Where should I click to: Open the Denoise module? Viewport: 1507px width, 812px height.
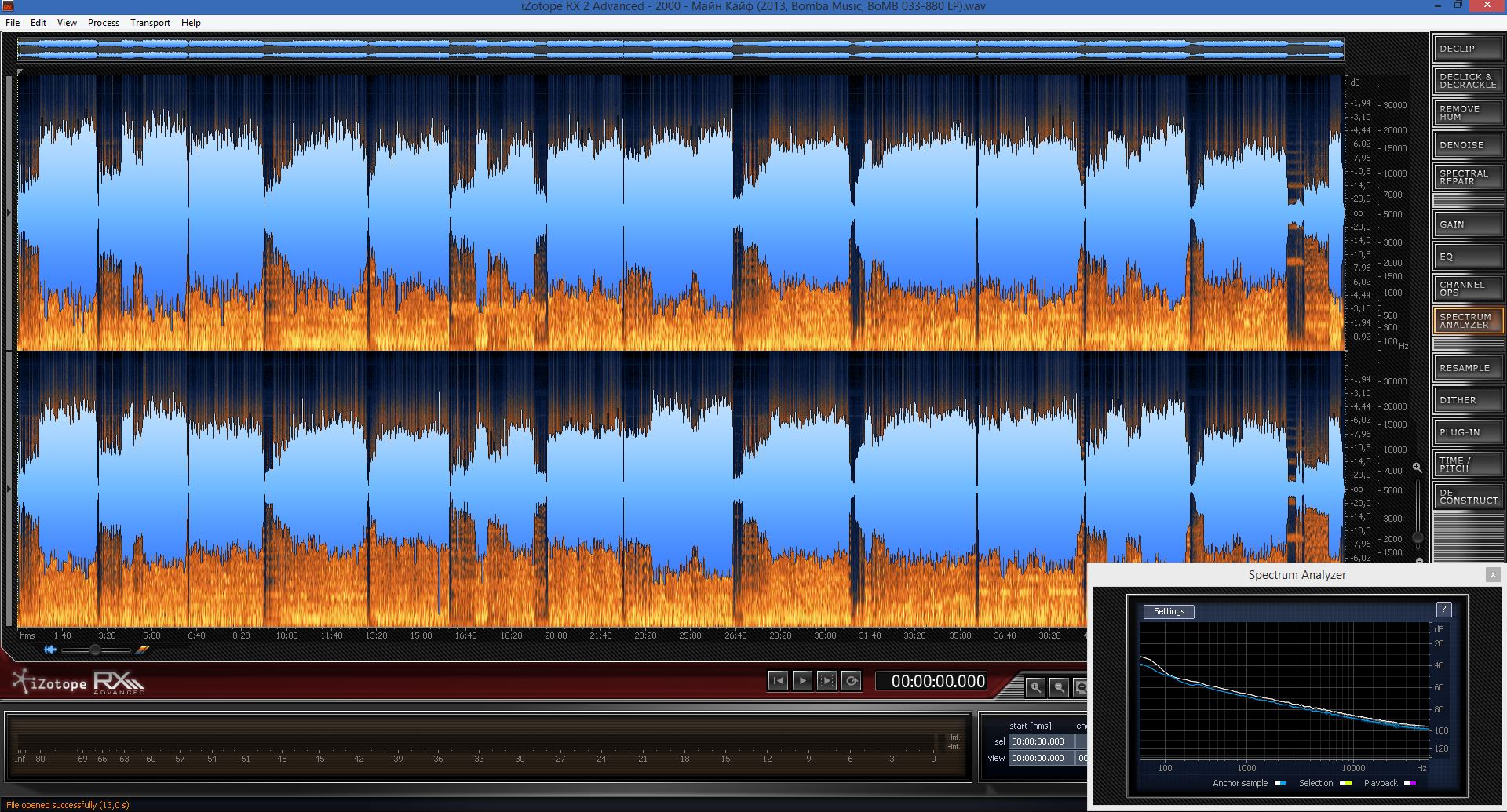coord(1468,145)
